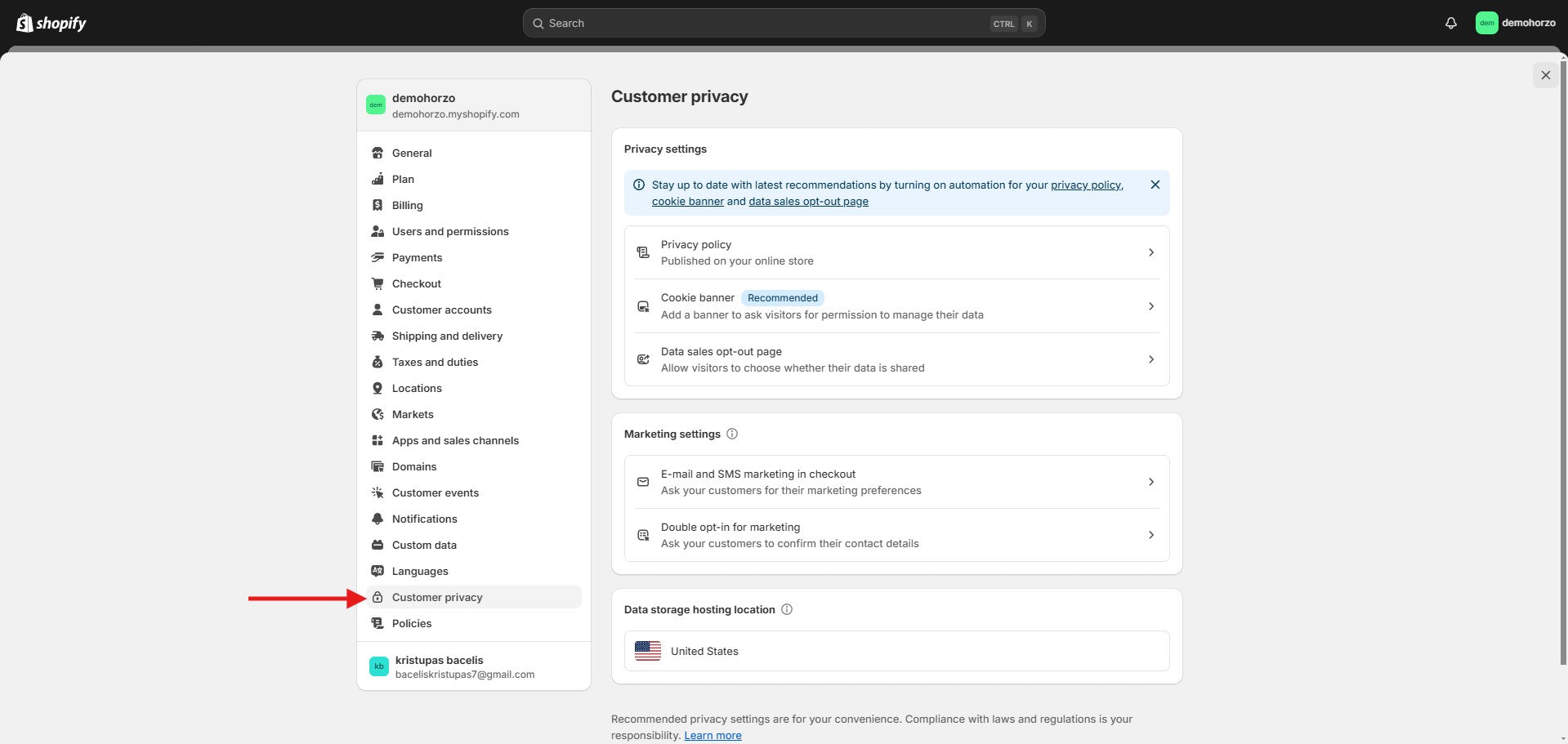Click the notification bell icon
1568x744 pixels.
[1450, 23]
